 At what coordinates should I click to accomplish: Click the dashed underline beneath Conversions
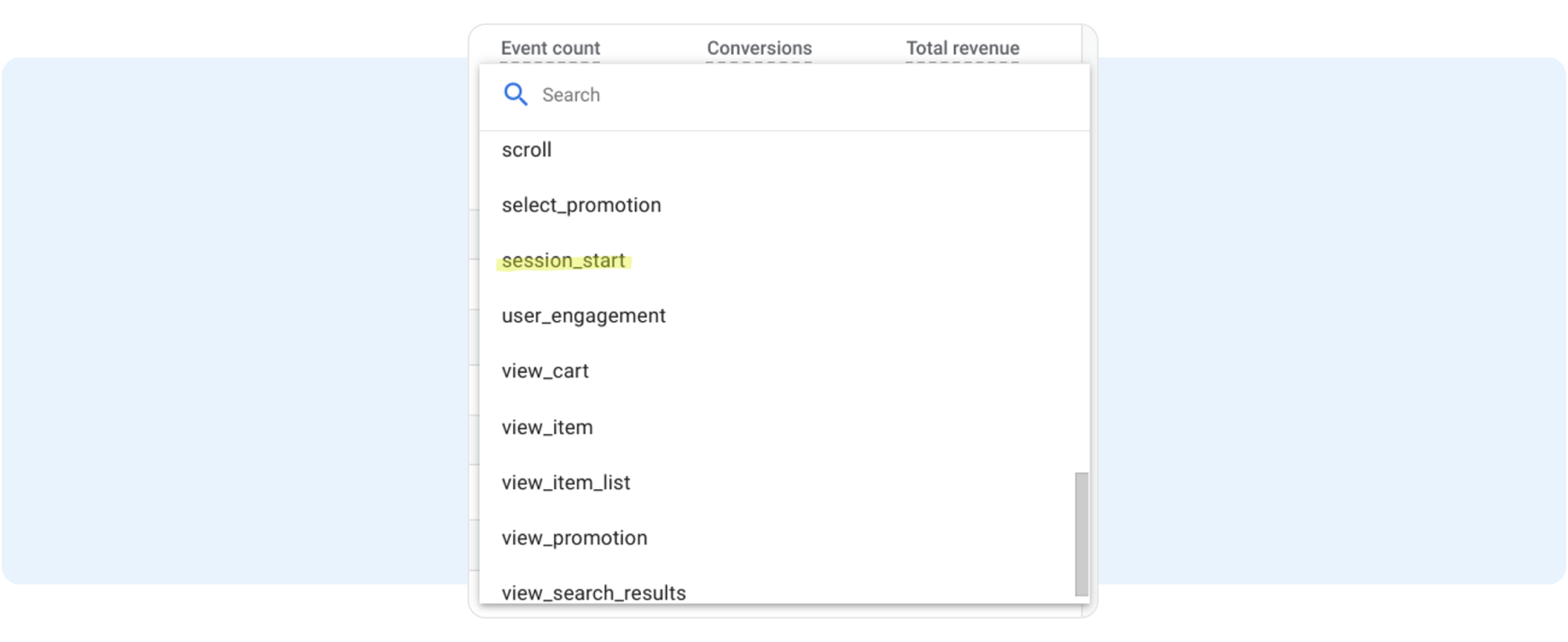coord(759,62)
